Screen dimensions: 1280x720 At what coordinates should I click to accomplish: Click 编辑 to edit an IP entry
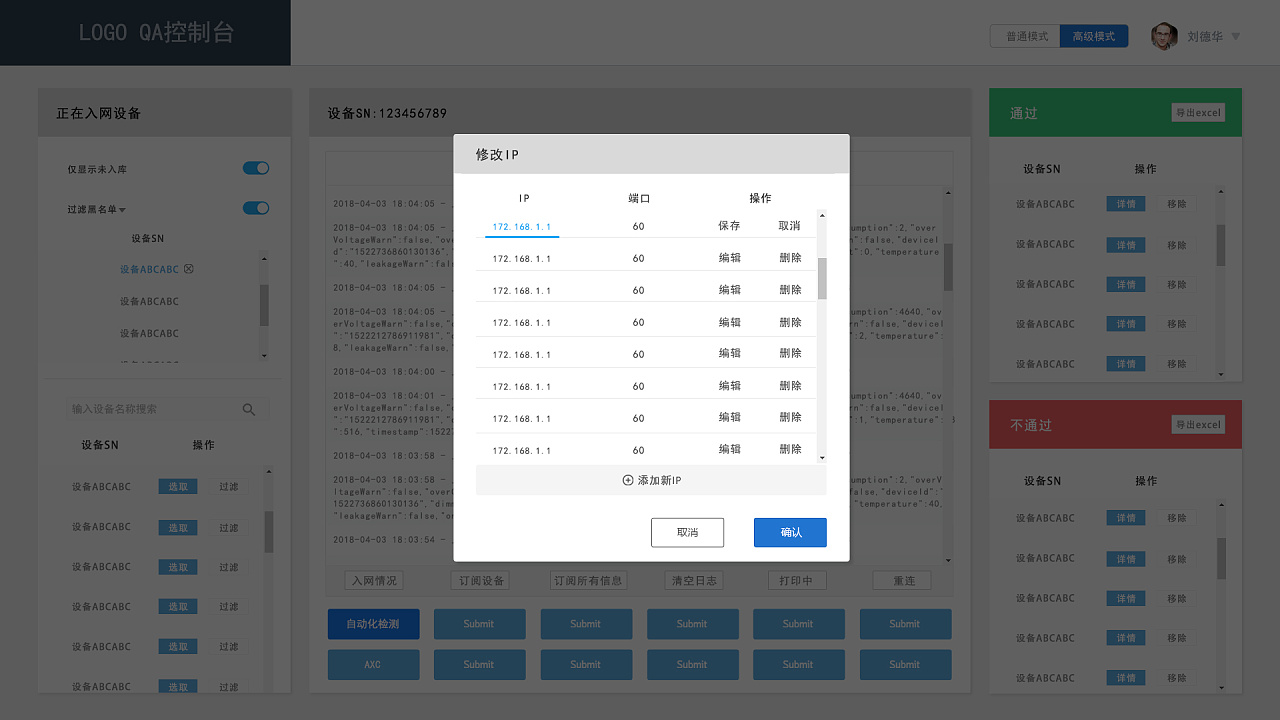pyautogui.click(x=729, y=258)
